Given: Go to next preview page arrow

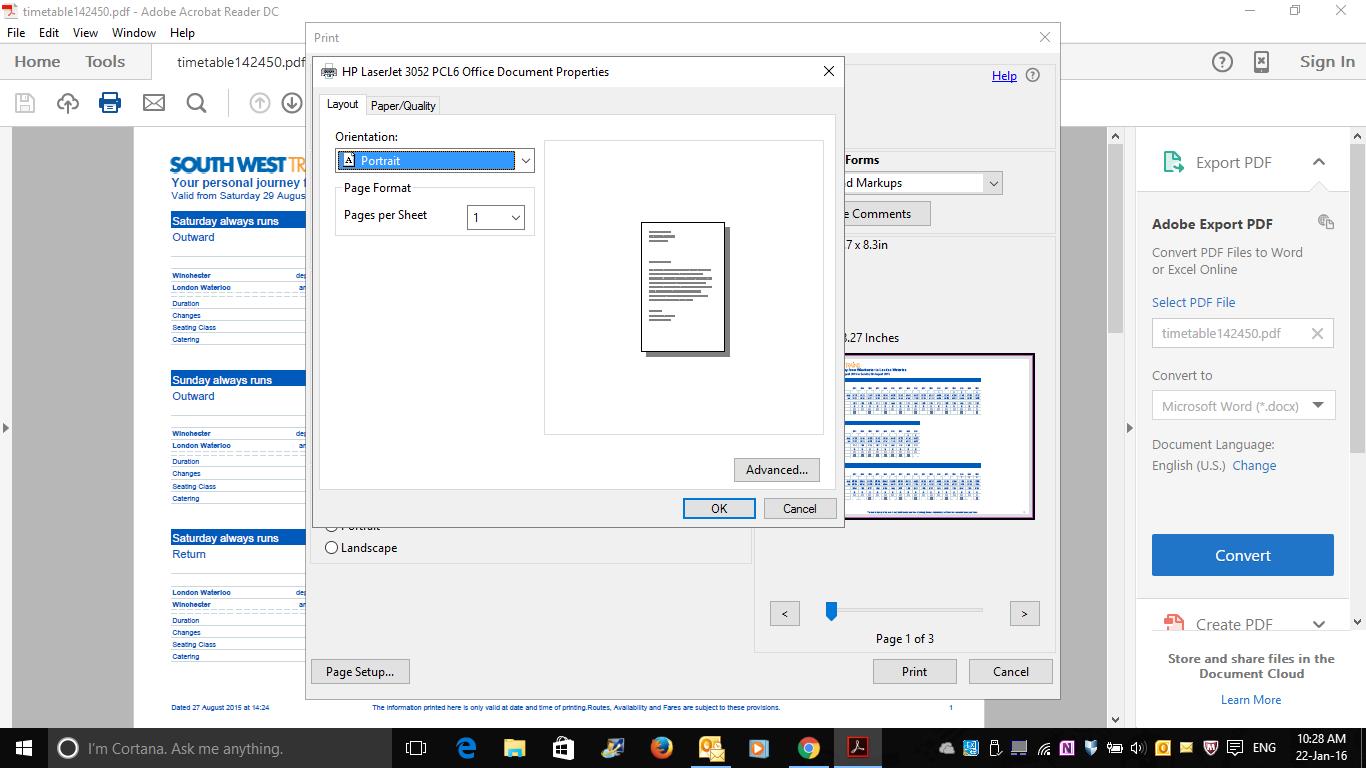Looking at the screenshot, I should pyautogui.click(x=1024, y=614).
